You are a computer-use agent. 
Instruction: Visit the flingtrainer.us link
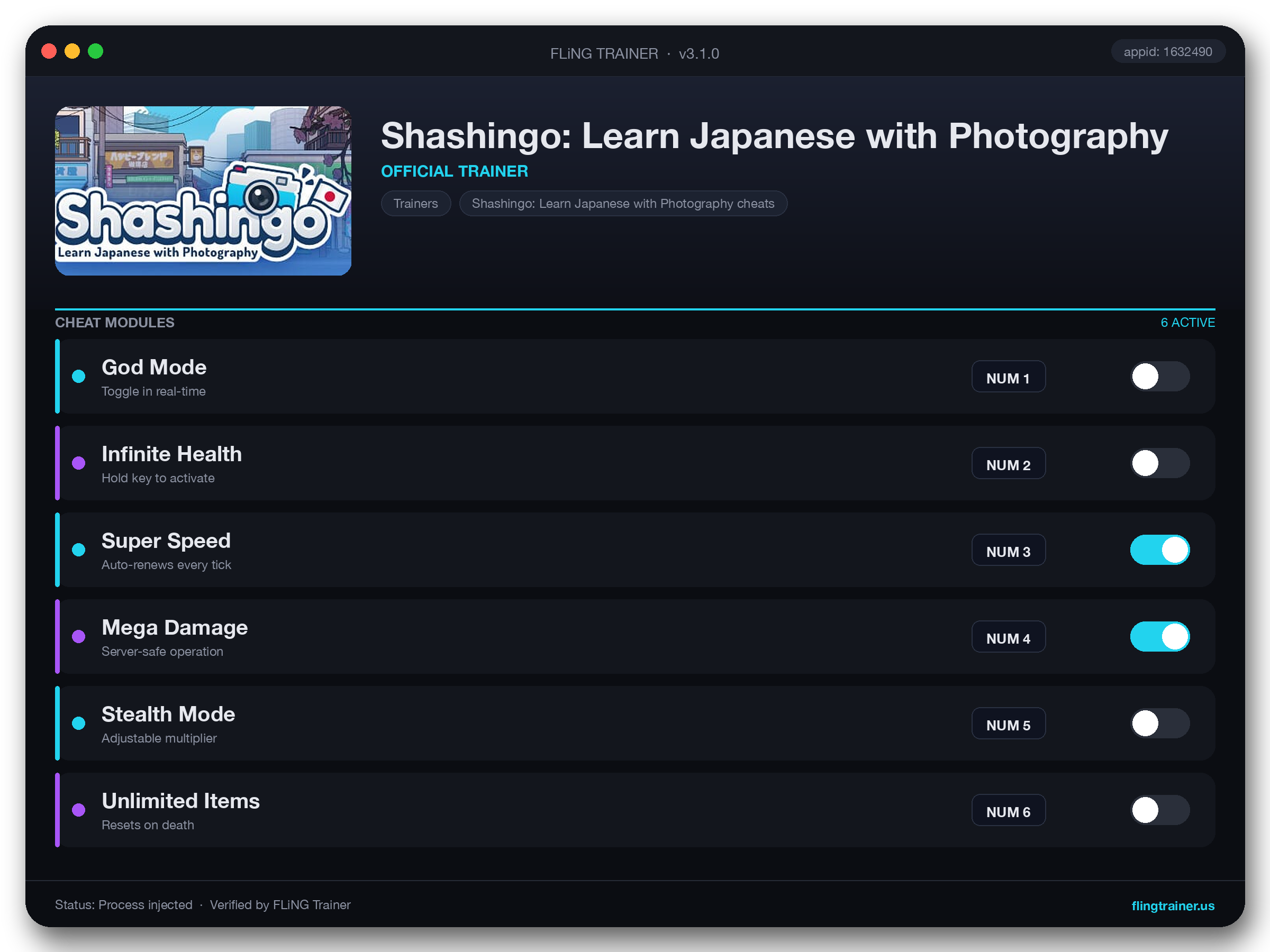click(x=1173, y=905)
